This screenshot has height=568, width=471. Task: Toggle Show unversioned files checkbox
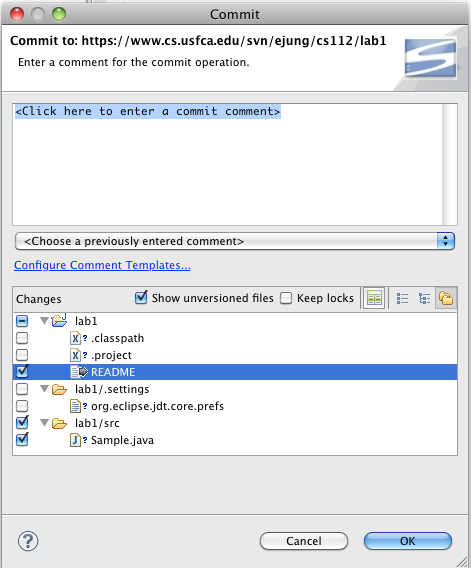141,298
